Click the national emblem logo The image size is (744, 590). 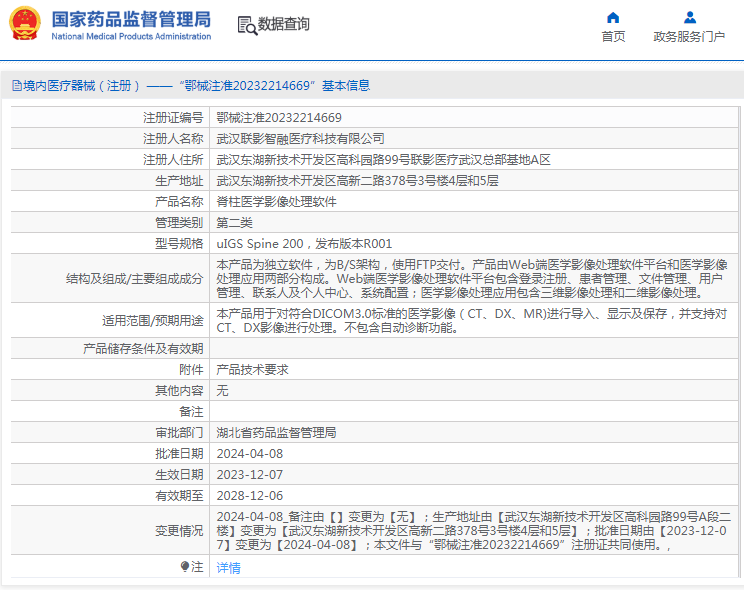pos(25,23)
